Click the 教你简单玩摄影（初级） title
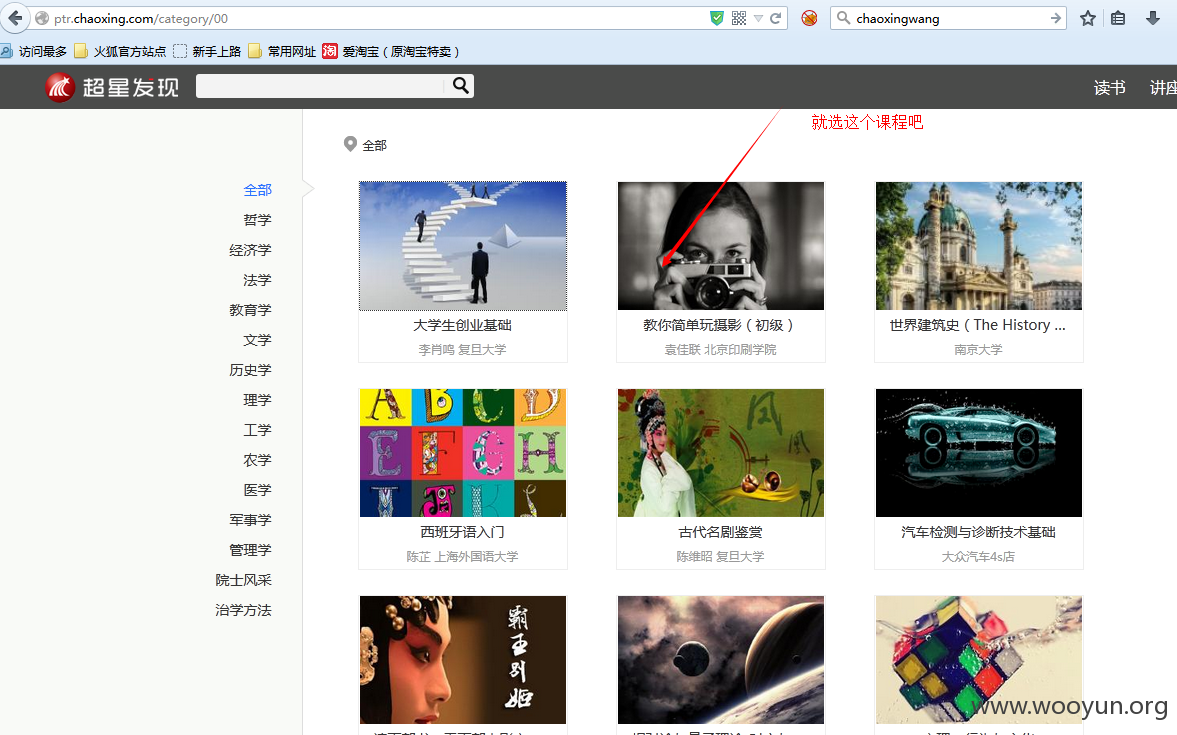 click(x=721, y=325)
